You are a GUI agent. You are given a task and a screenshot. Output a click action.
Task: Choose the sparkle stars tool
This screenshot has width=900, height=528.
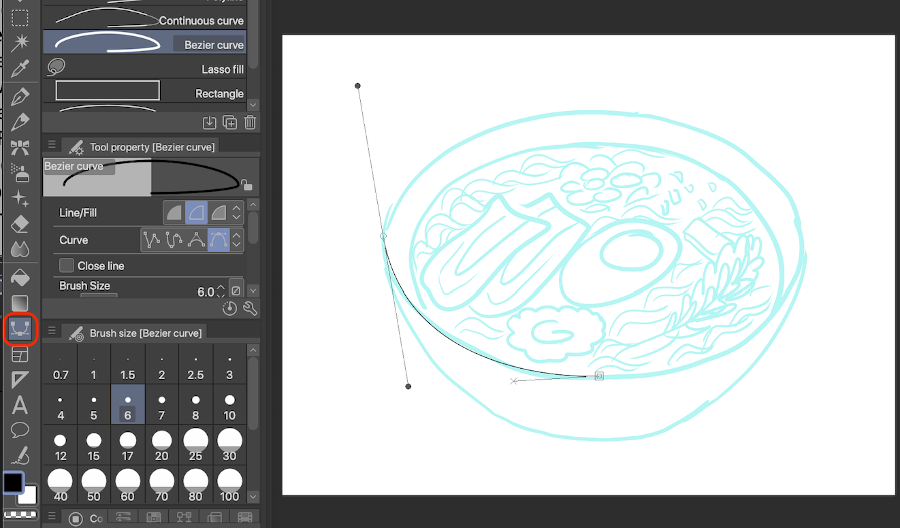20,199
